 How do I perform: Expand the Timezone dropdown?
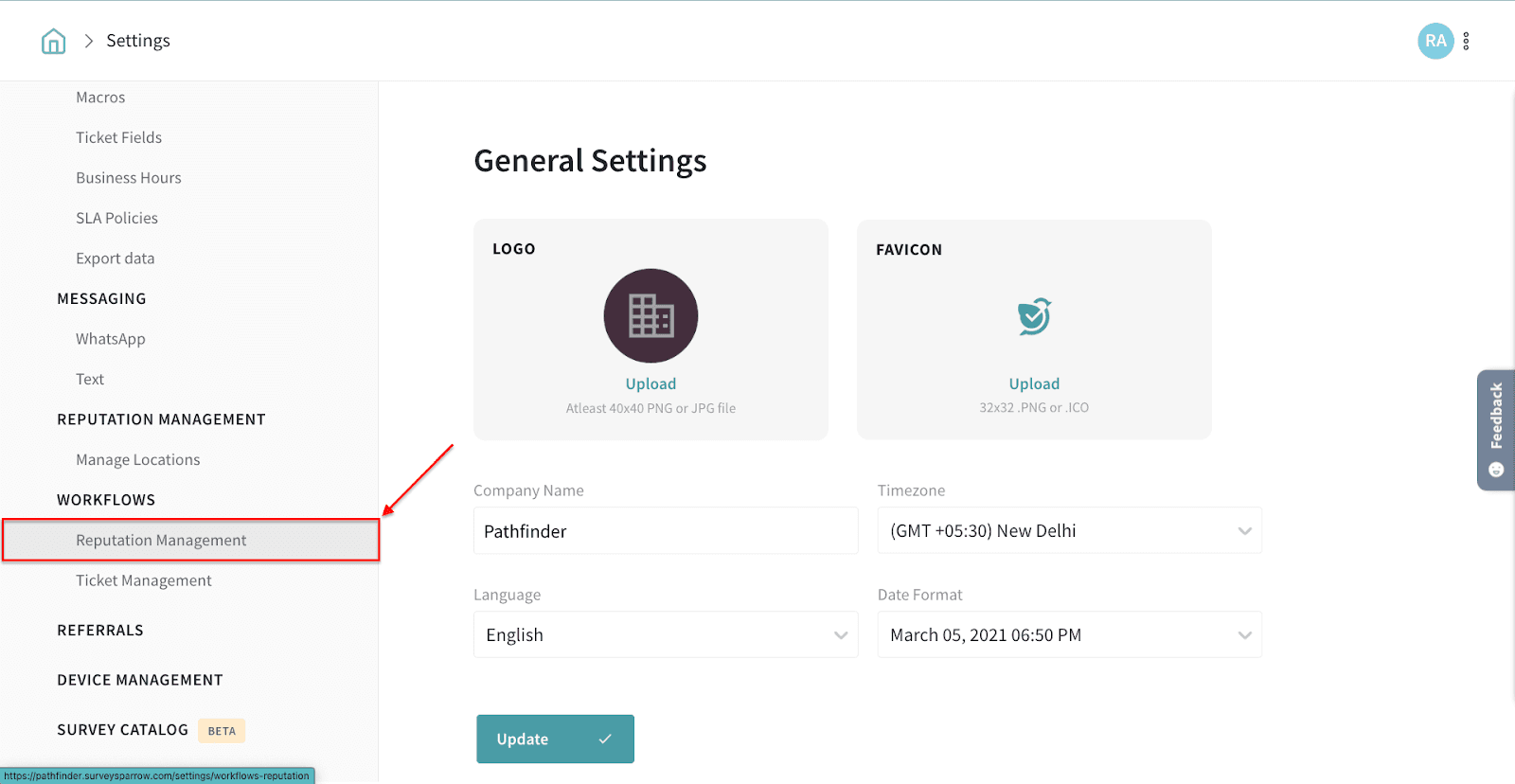point(1069,531)
